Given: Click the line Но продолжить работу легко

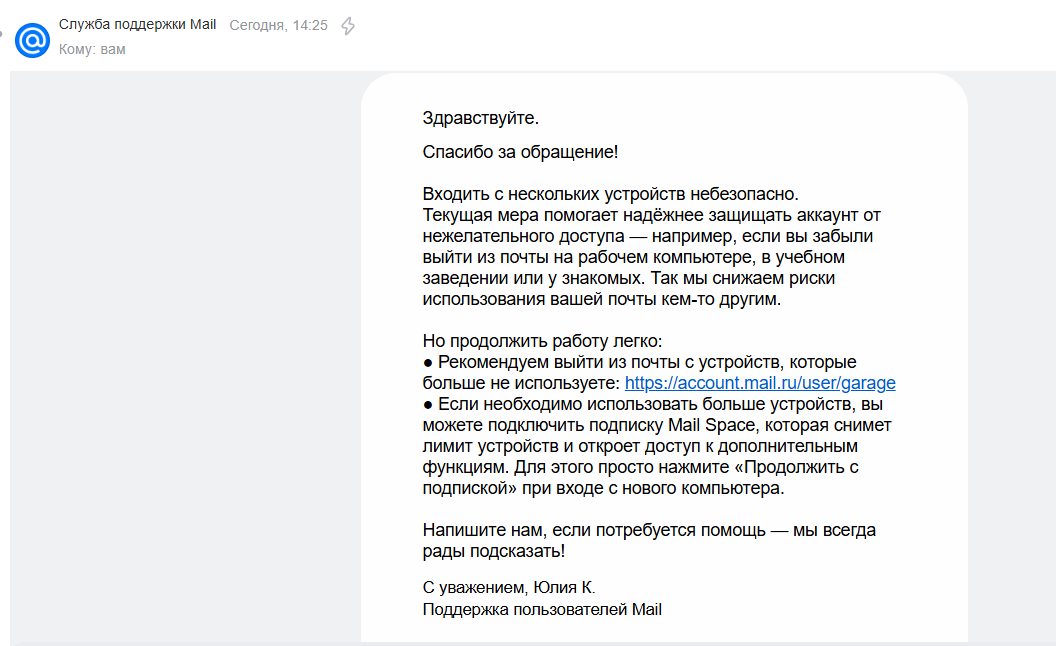Looking at the screenshot, I should [x=542, y=341].
